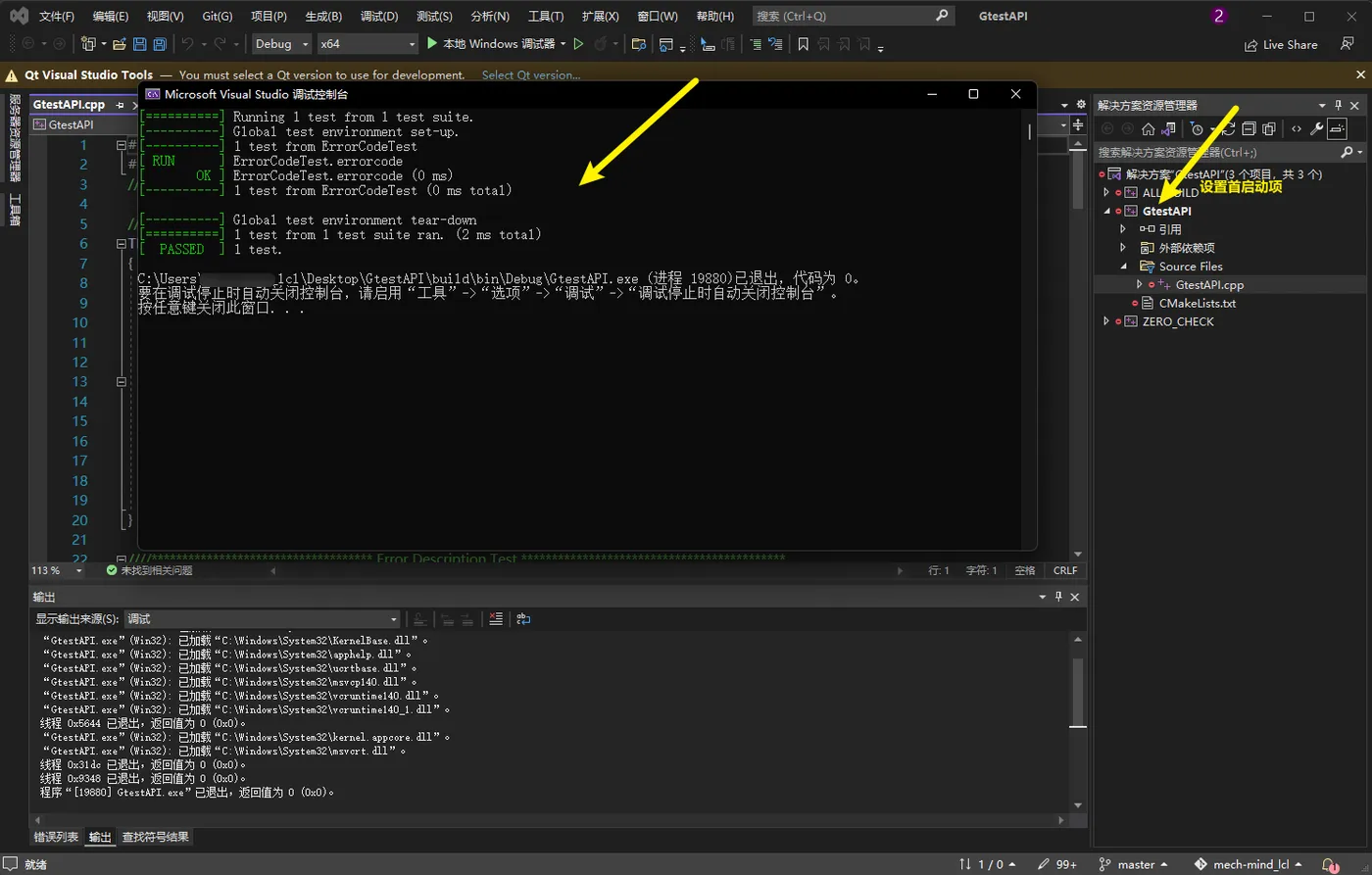
Task: Open the 工具箱 side tab
Action: (15, 209)
